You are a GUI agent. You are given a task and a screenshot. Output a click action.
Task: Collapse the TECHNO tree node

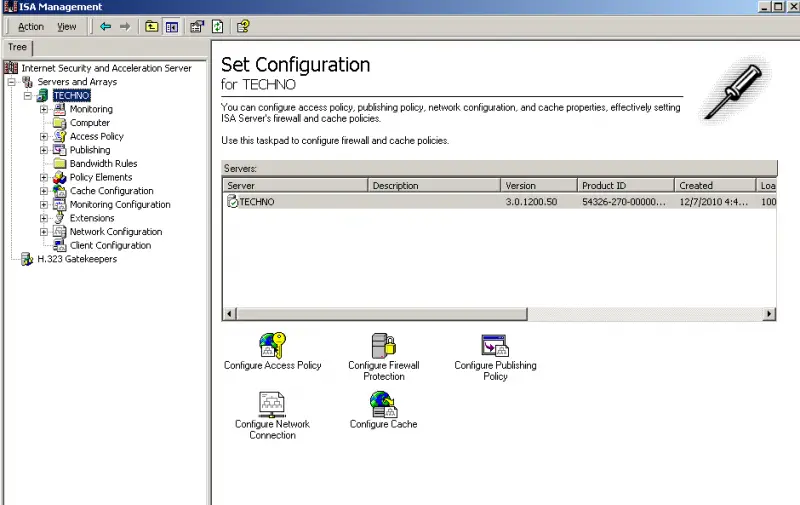coord(28,95)
